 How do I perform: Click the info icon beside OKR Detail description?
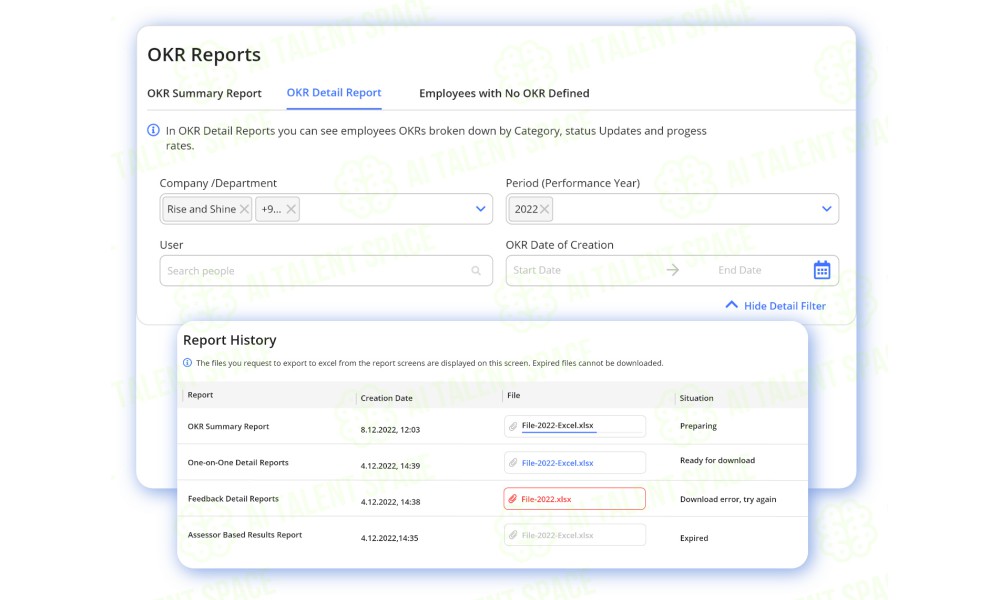pyautogui.click(x=153, y=130)
